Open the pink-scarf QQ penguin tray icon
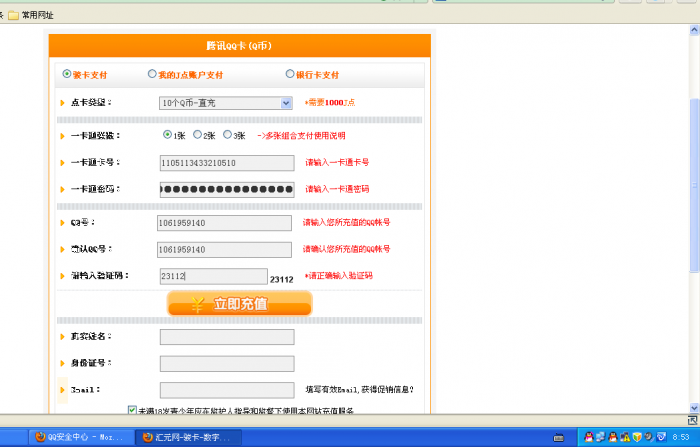Viewport: 700px width, 447px height. coord(589,437)
